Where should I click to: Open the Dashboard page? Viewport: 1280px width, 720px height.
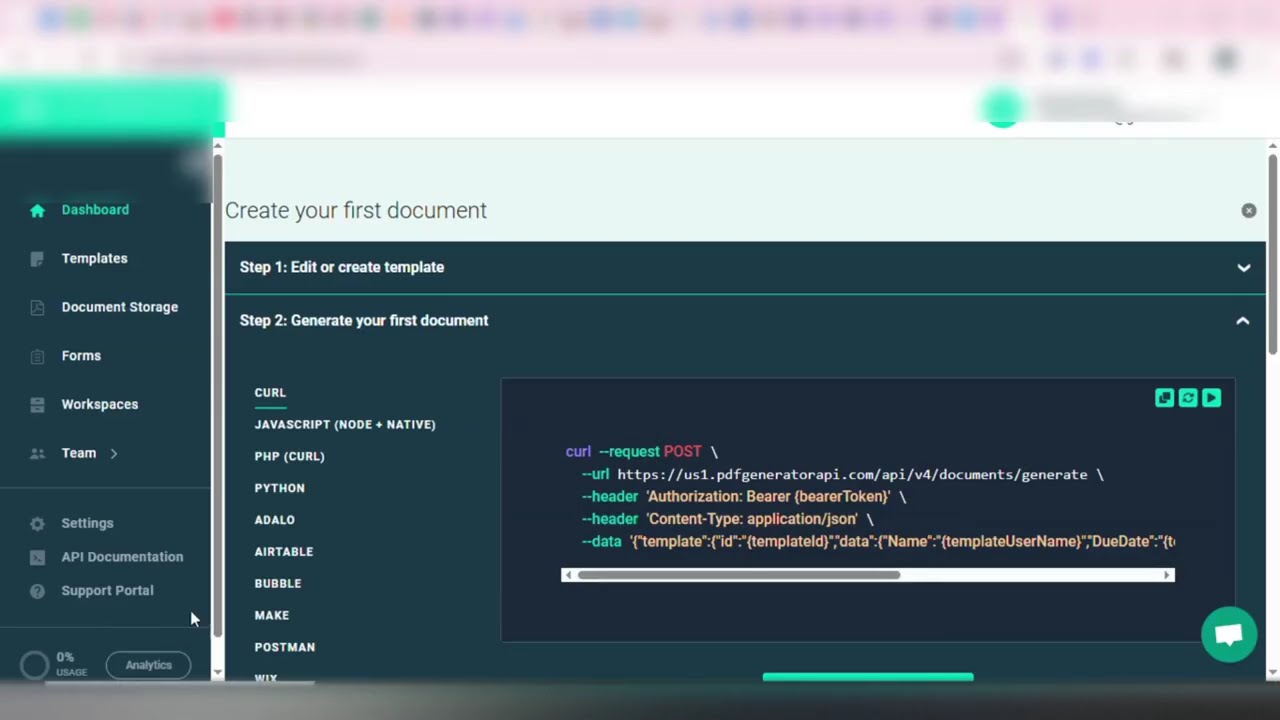[x=95, y=210]
